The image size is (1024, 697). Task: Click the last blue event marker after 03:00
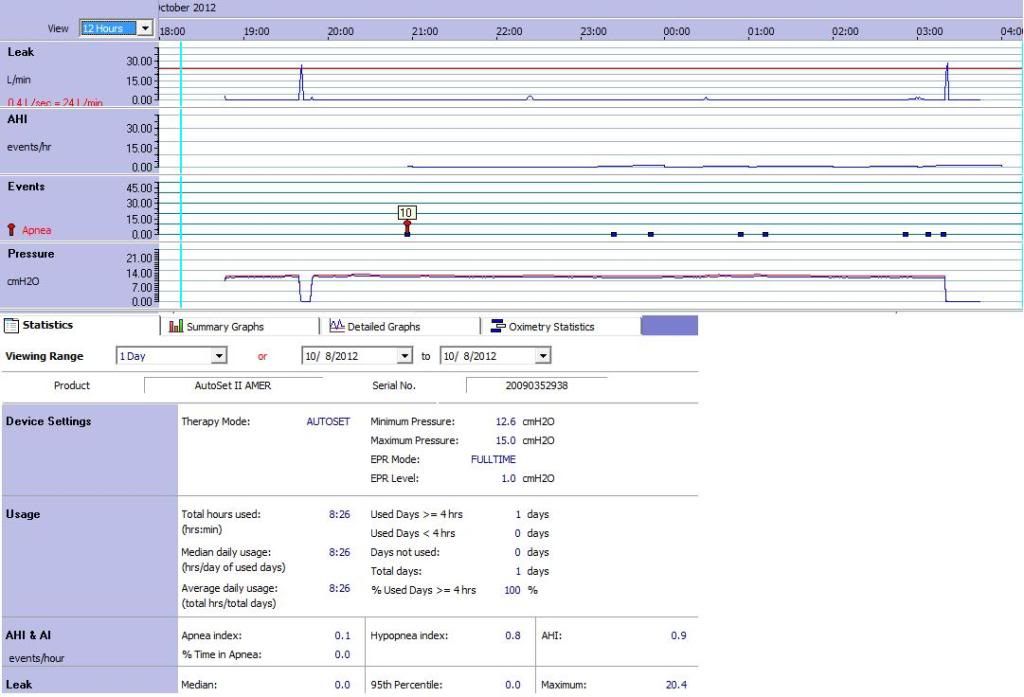[943, 234]
